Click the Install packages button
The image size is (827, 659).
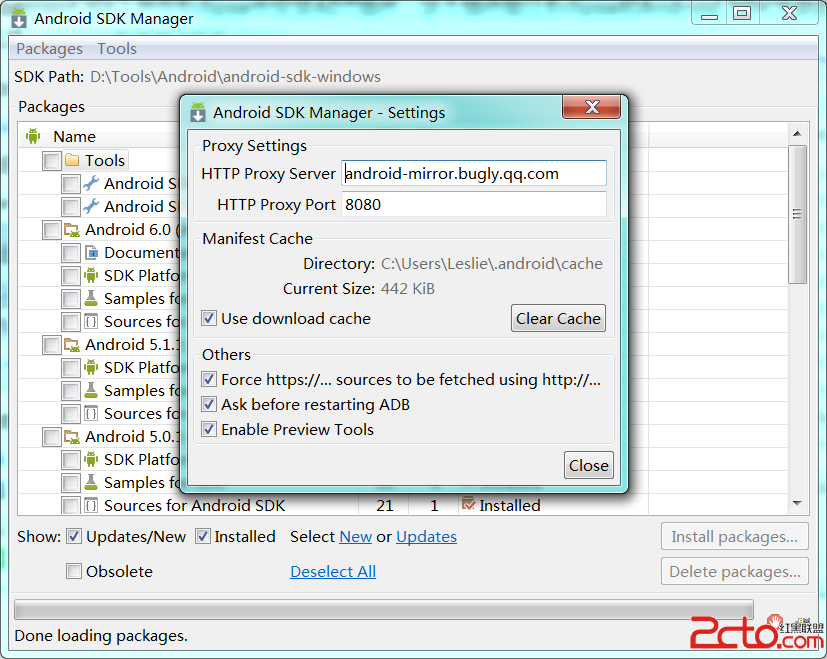pyautogui.click(x=734, y=537)
